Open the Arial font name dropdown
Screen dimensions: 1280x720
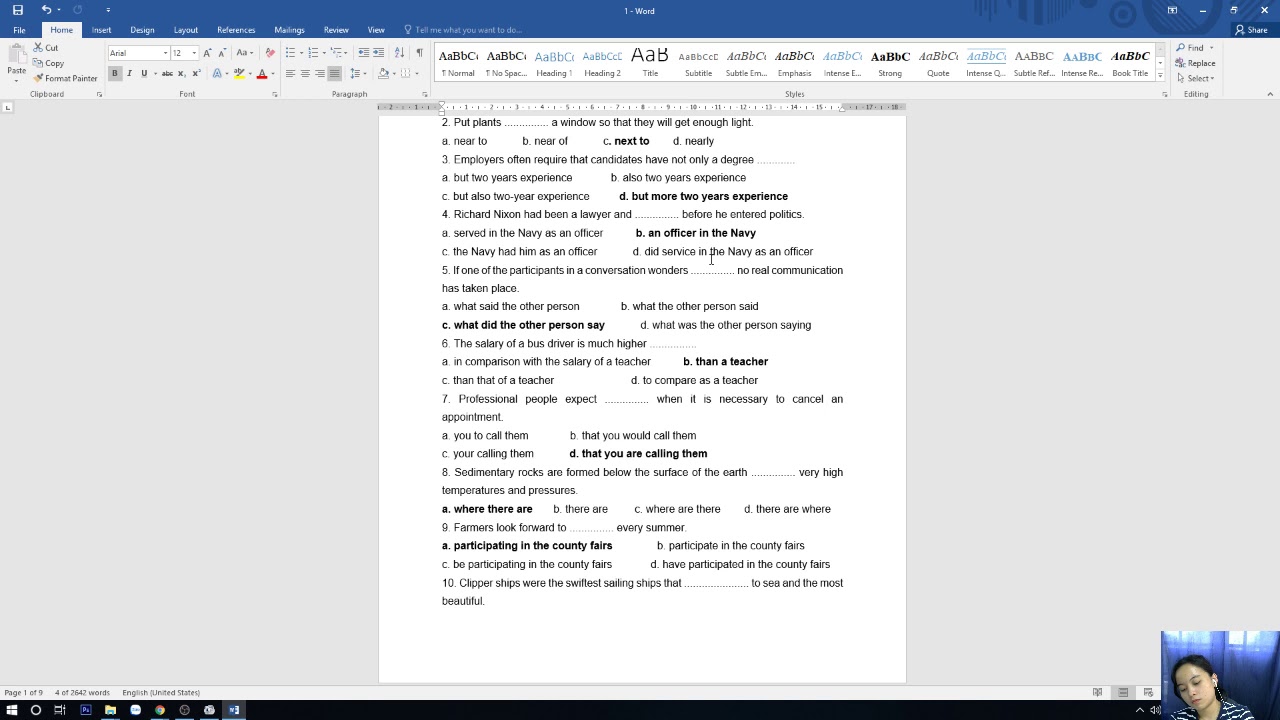coord(165,53)
